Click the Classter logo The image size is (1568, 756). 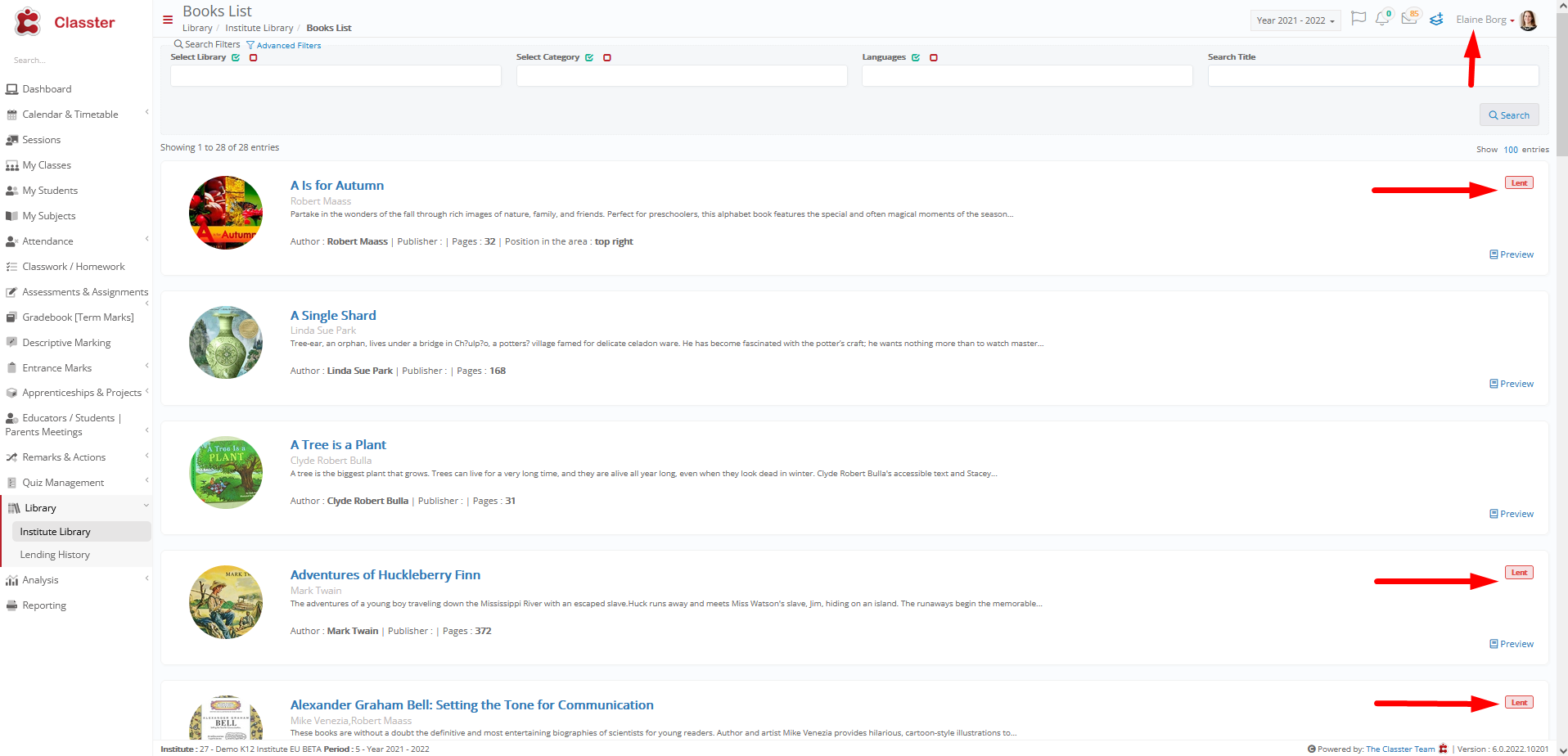[x=65, y=22]
